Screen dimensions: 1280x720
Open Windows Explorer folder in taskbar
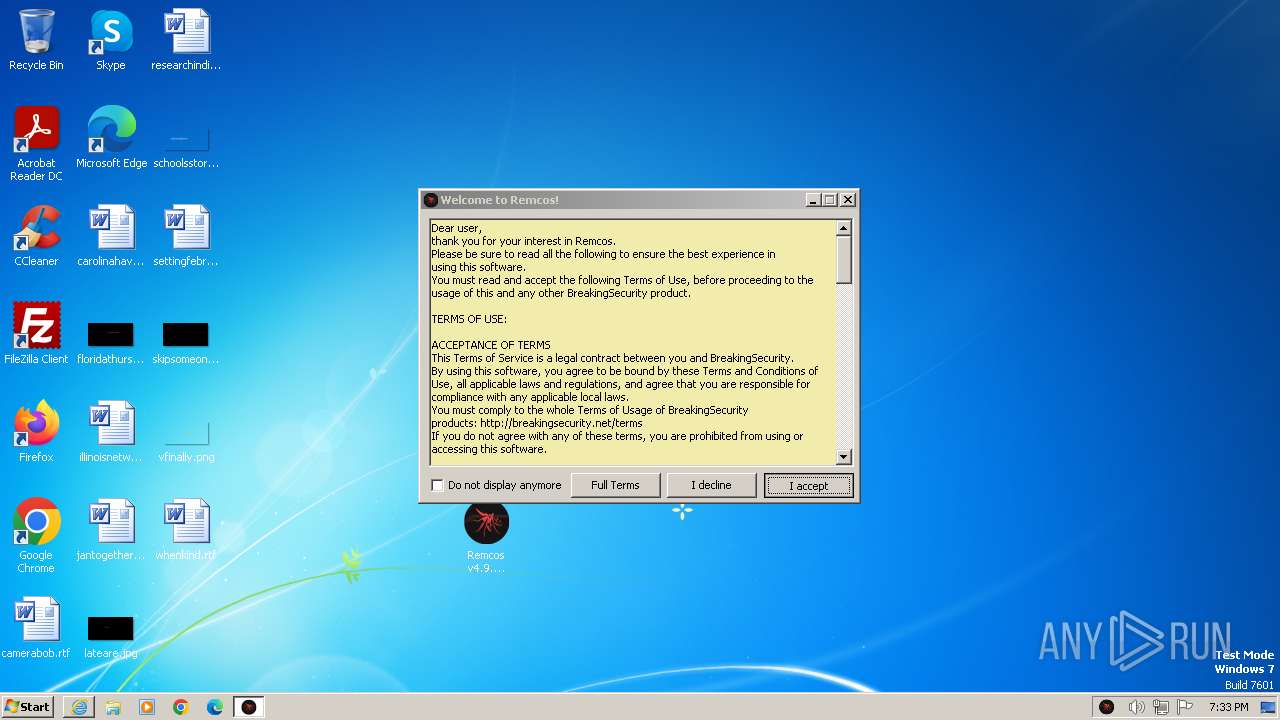[113, 707]
